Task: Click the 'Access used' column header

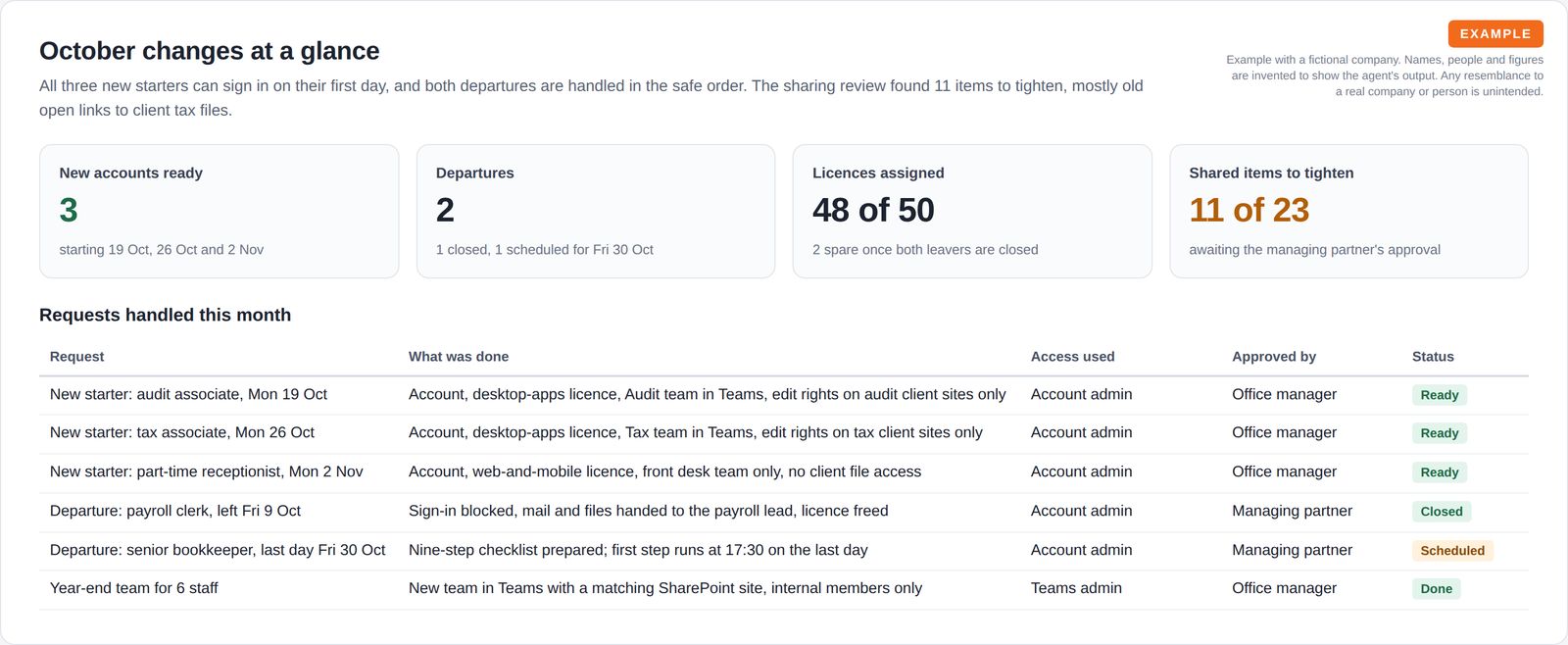Action: 1072,357
